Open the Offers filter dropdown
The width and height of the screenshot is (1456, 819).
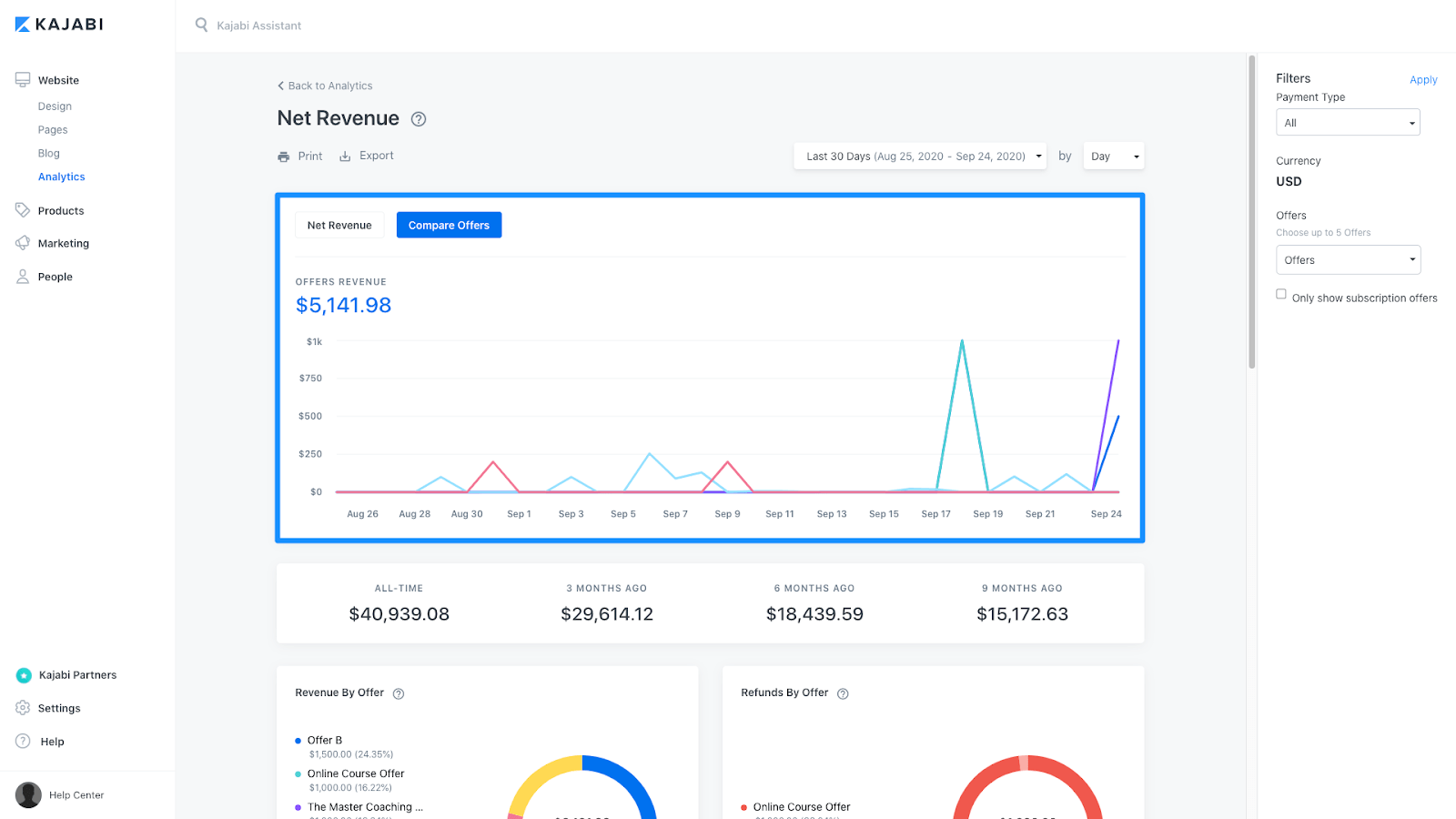1348,260
